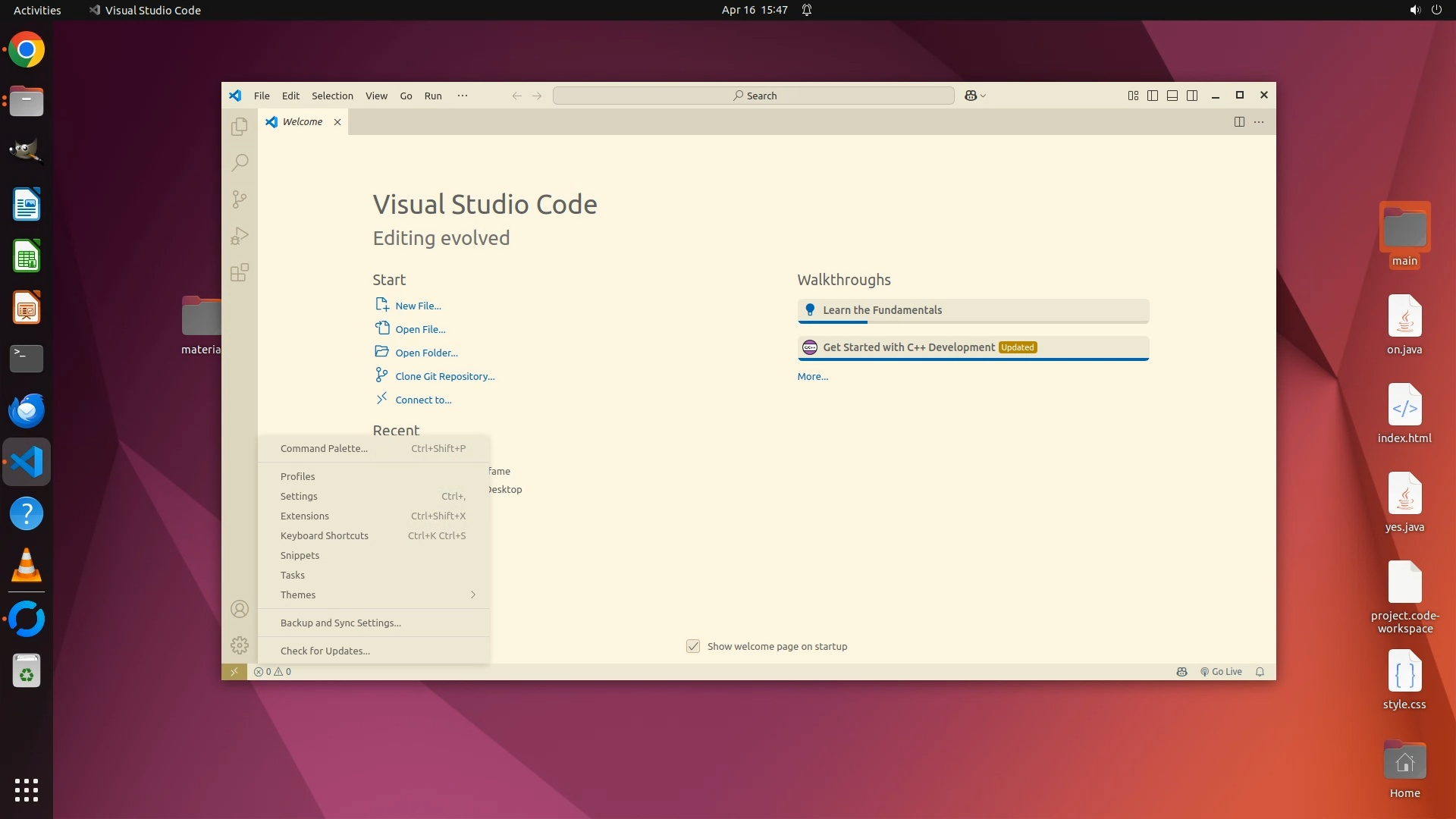
Task: Uncheck Show welcome page on startup
Action: [693, 646]
